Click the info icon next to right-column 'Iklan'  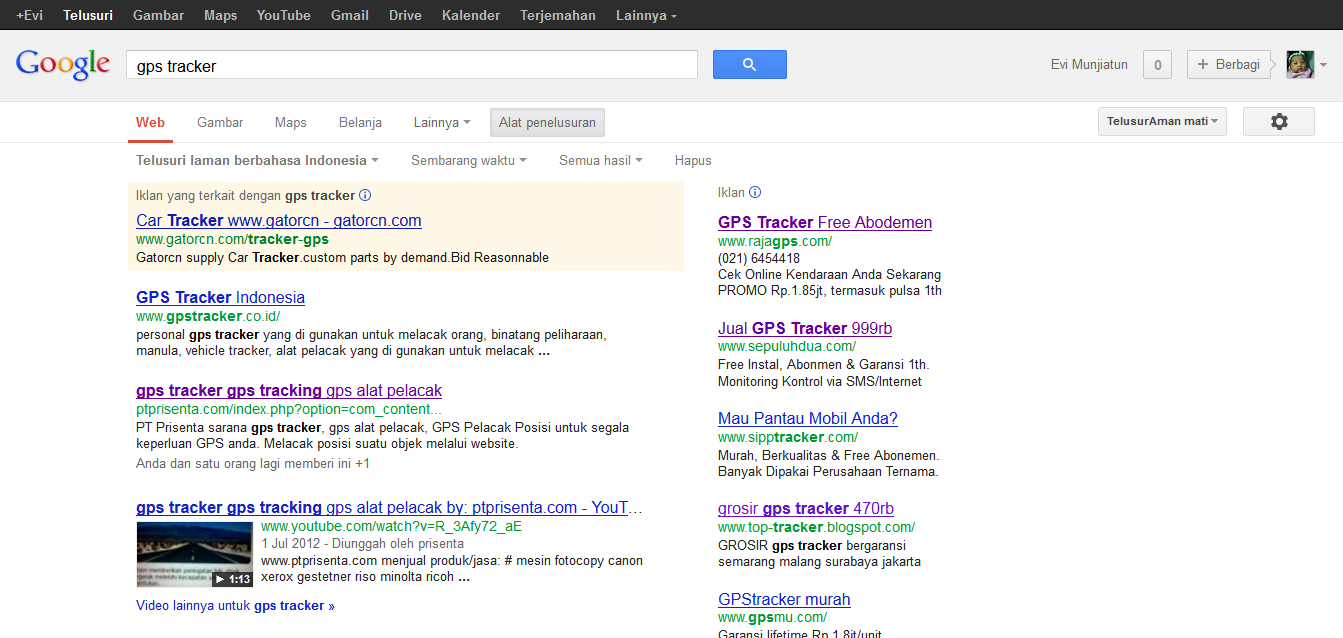[x=755, y=193]
